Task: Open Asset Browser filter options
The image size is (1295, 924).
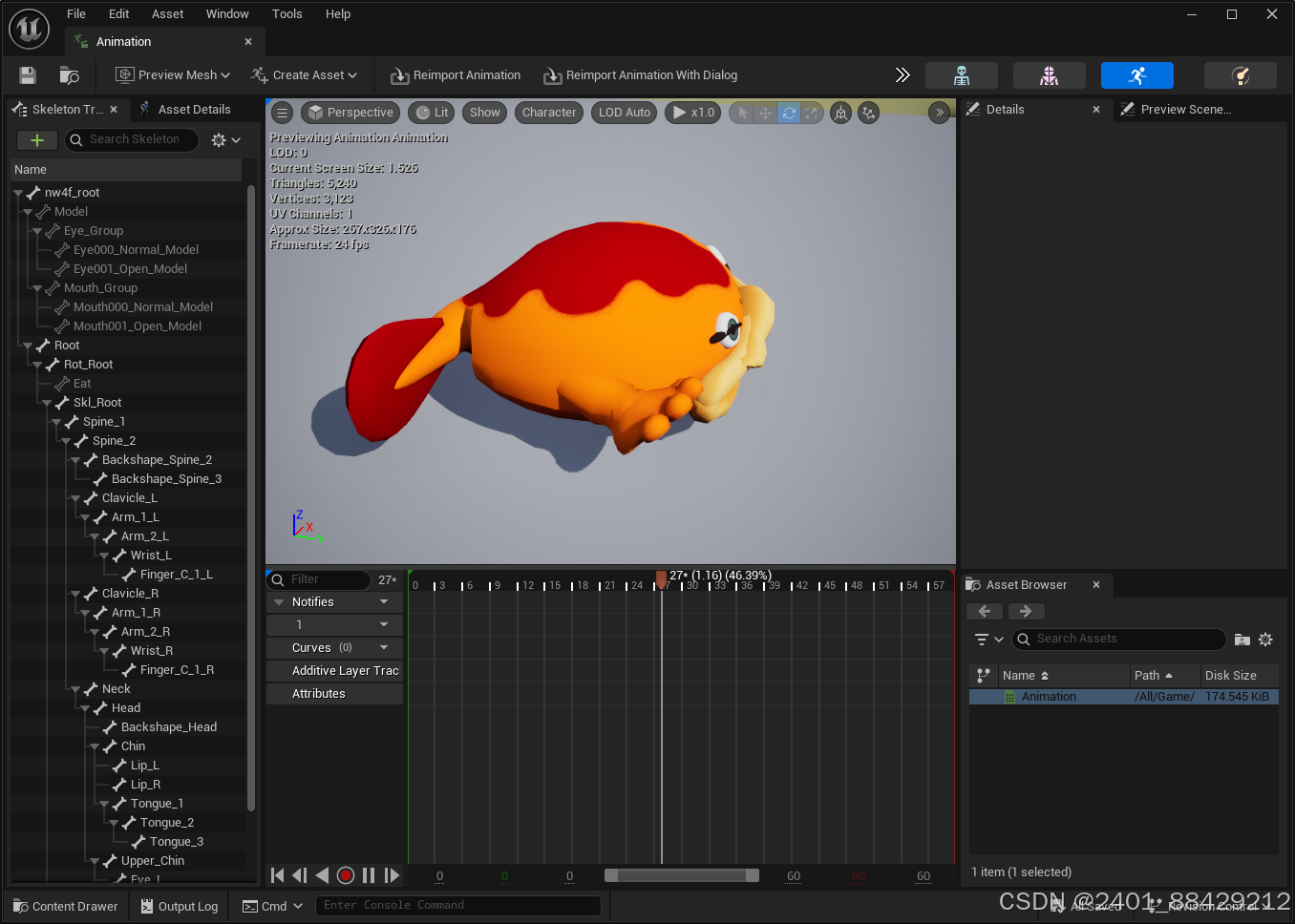Action: click(x=988, y=640)
